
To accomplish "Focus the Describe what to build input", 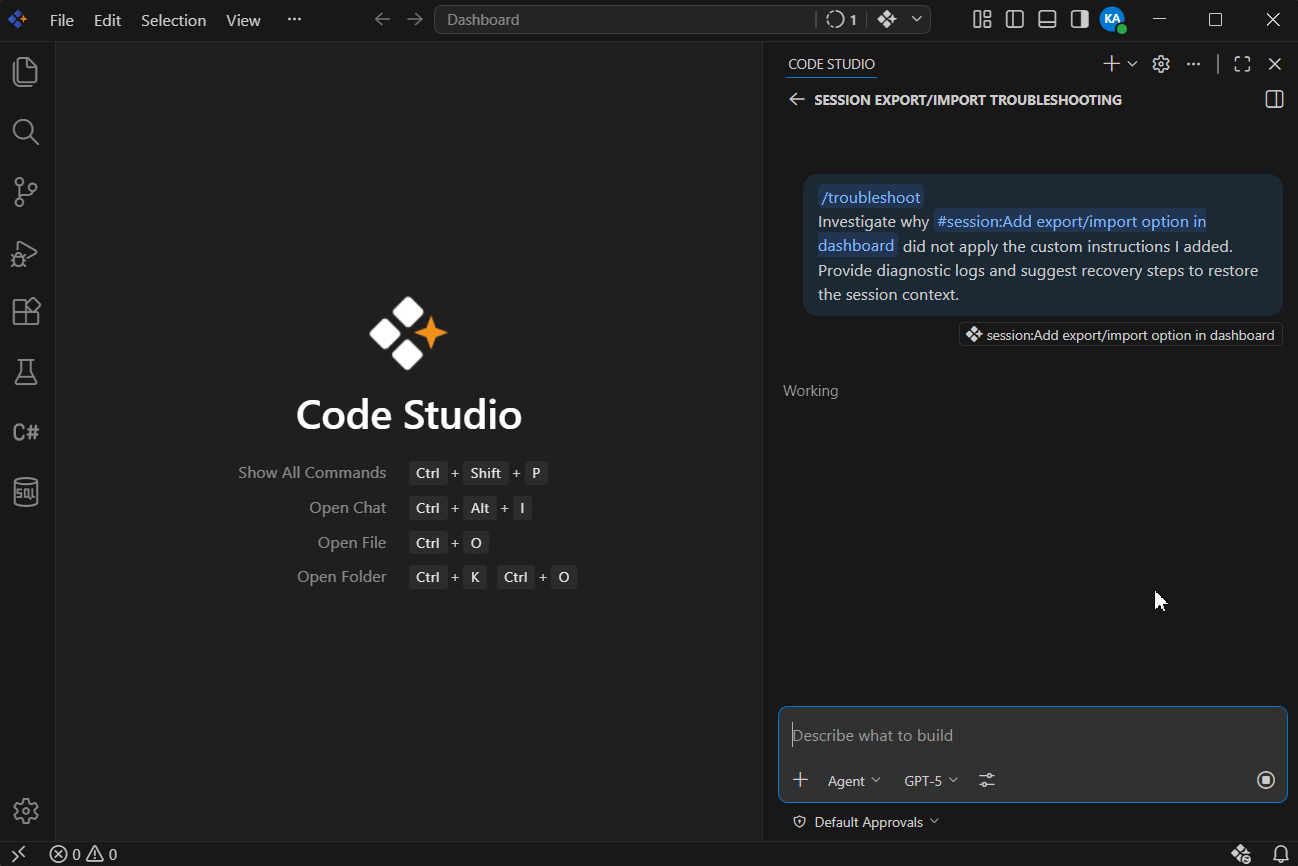I will (1032, 736).
